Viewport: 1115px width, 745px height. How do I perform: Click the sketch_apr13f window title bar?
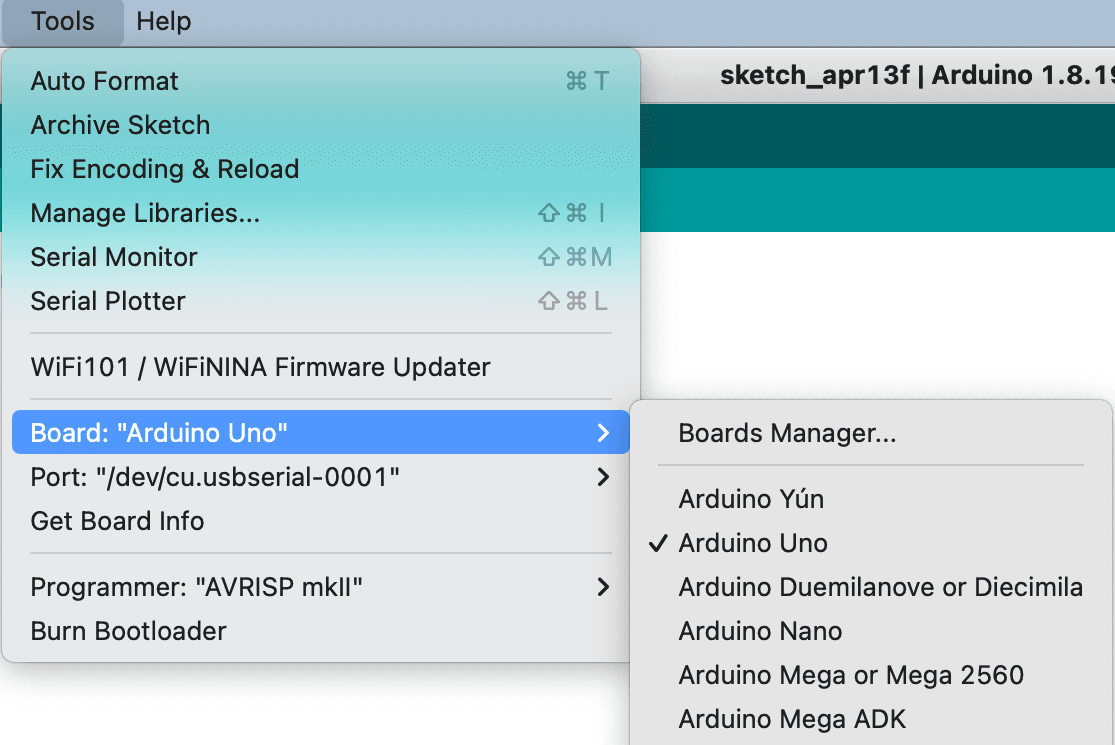(877, 75)
